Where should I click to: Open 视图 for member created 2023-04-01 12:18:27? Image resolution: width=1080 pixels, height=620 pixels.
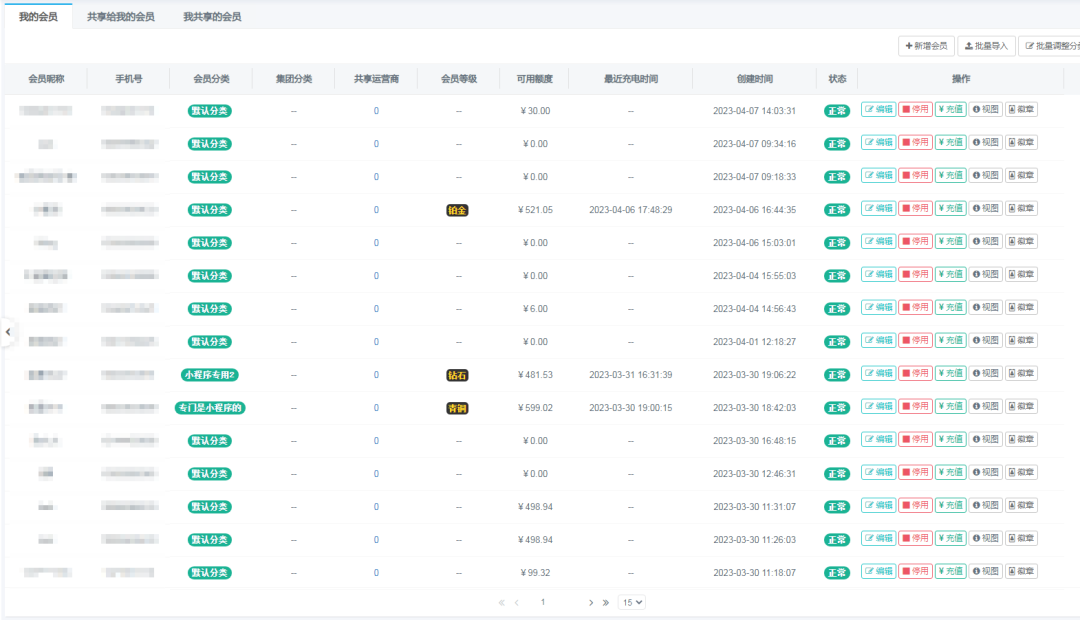click(x=986, y=341)
